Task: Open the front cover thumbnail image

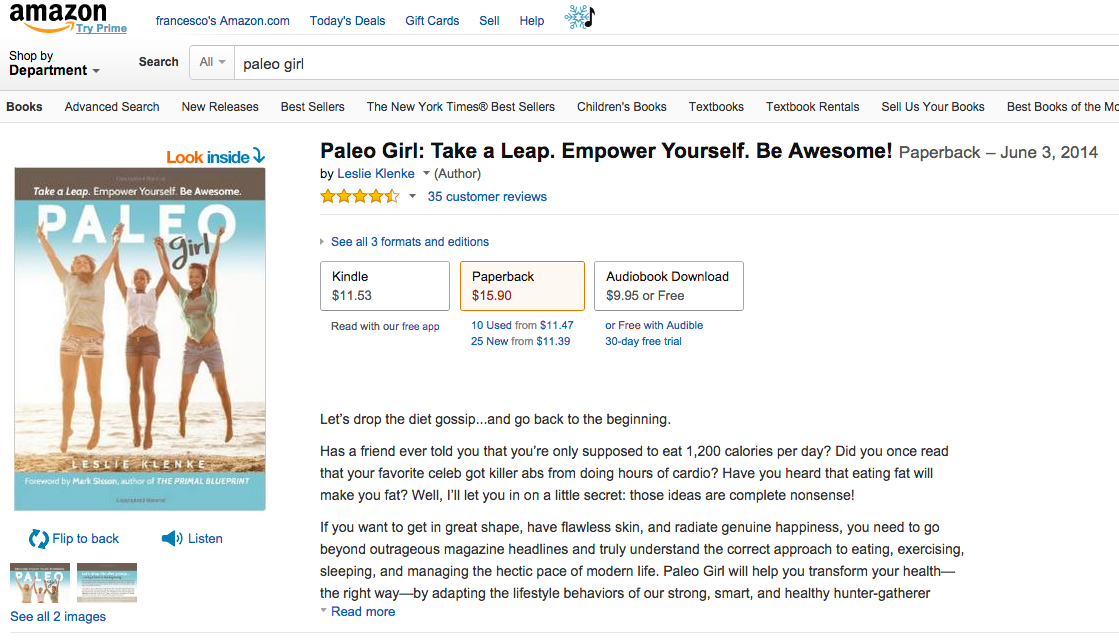Action: (40, 583)
